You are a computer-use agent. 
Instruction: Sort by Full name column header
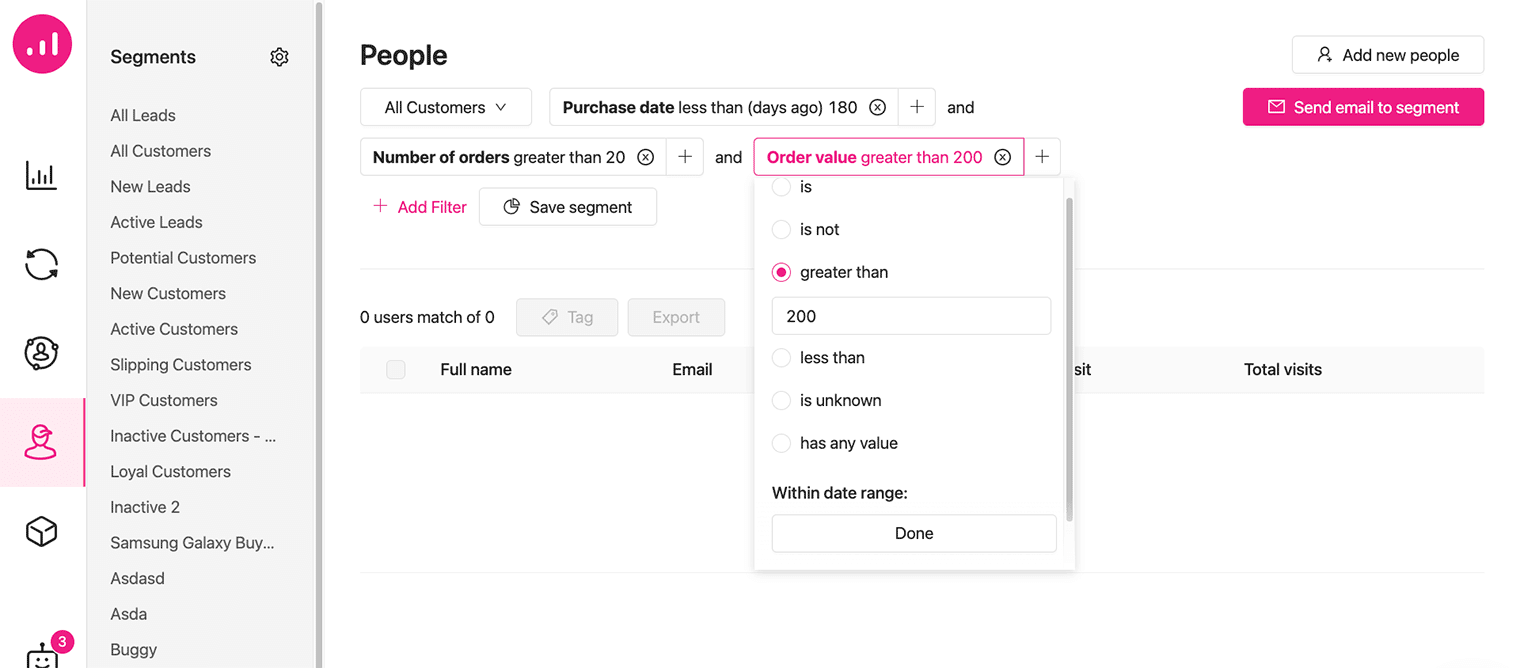(476, 369)
